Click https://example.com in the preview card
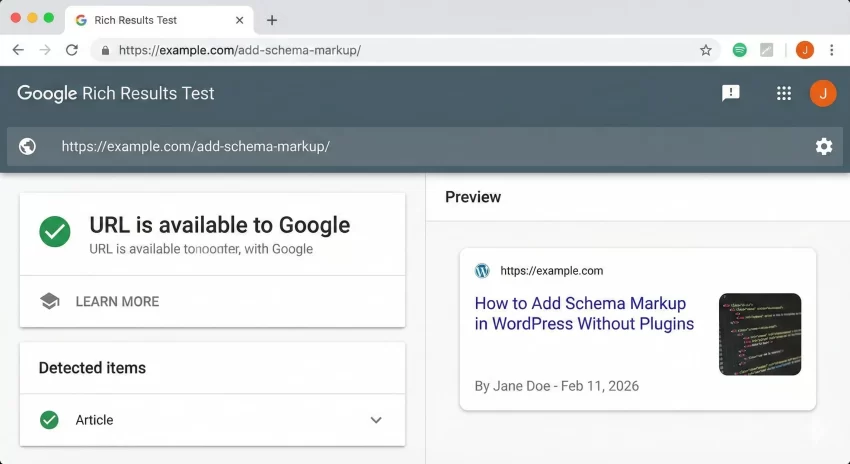 [551, 270]
